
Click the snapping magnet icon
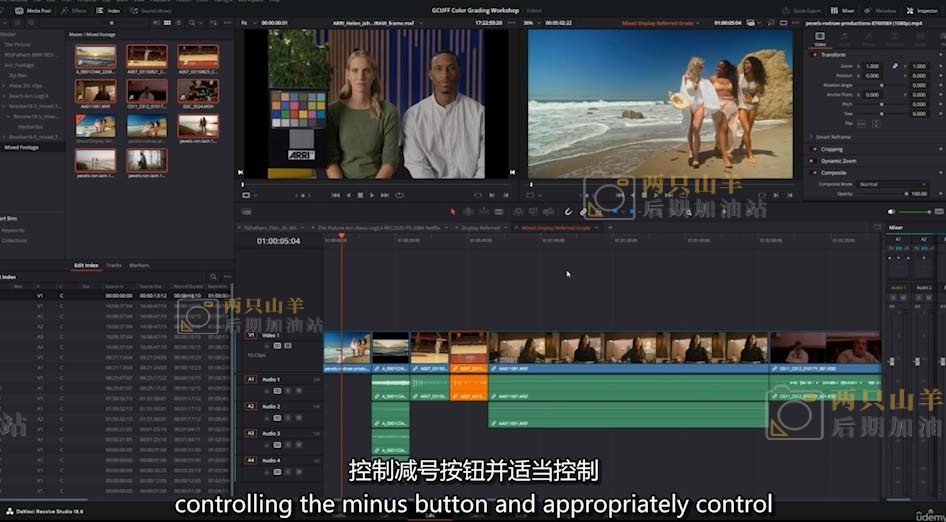[569, 212]
